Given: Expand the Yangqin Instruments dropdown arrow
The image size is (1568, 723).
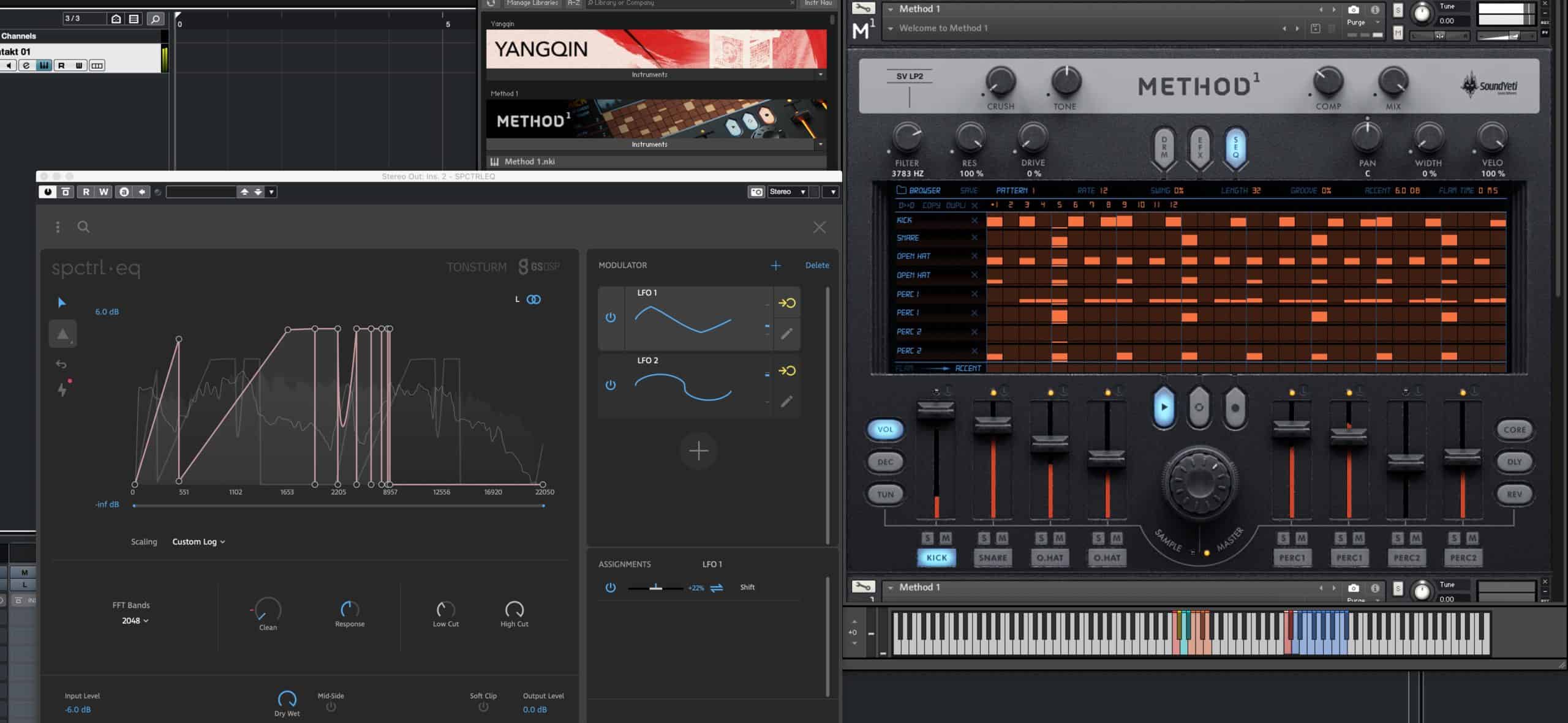Looking at the screenshot, I should point(821,75).
